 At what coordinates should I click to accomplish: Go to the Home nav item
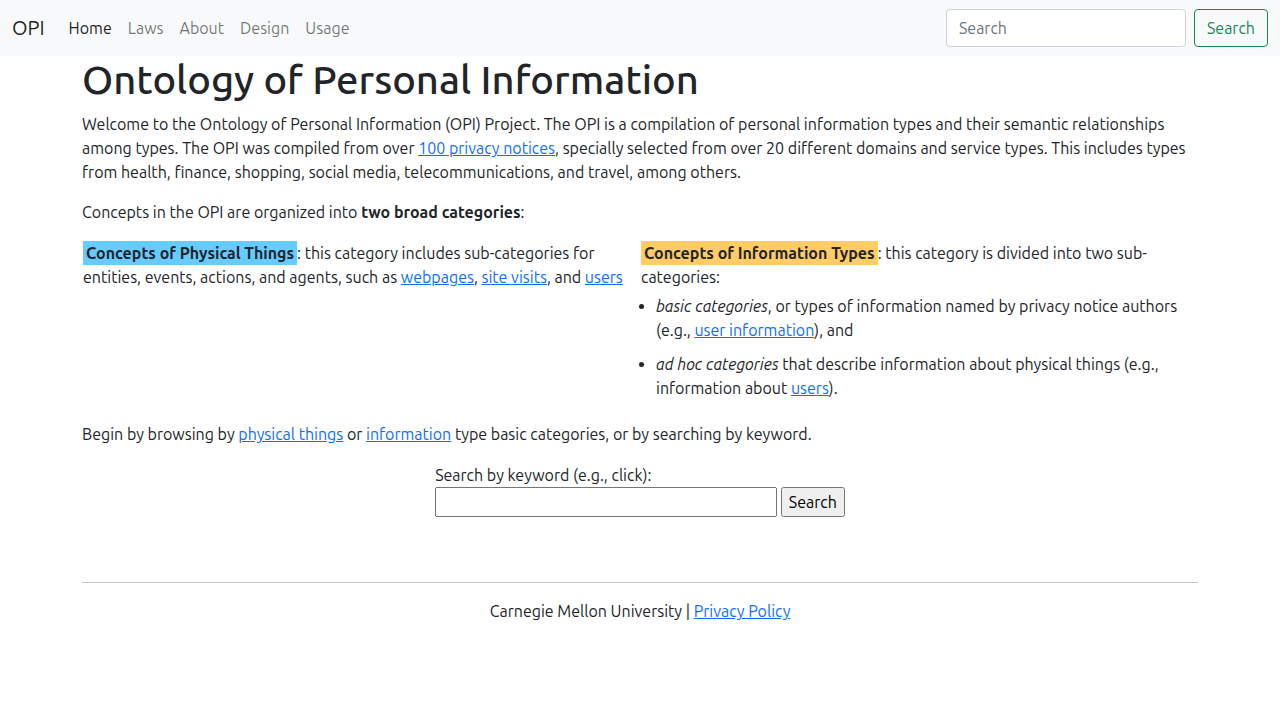point(90,28)
